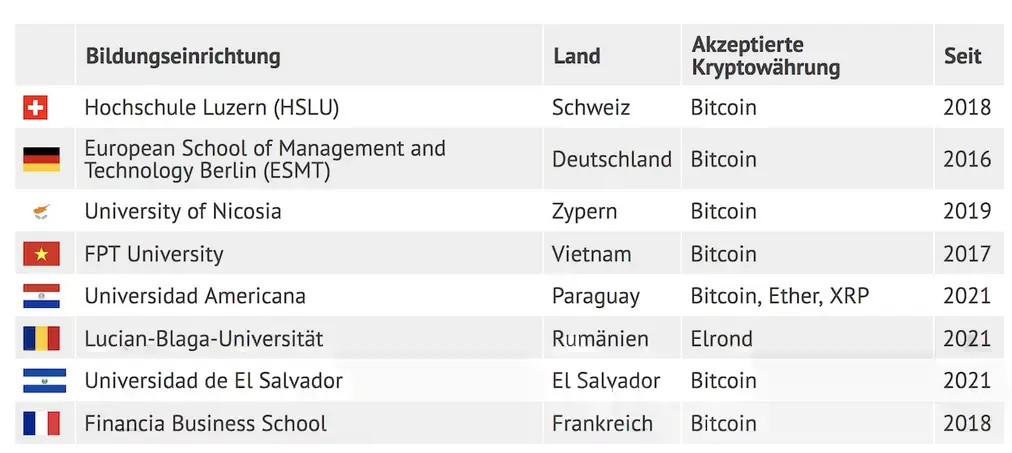Screen dimensions: 1012x453
Task: Select the Land column header
Action: 577,56
